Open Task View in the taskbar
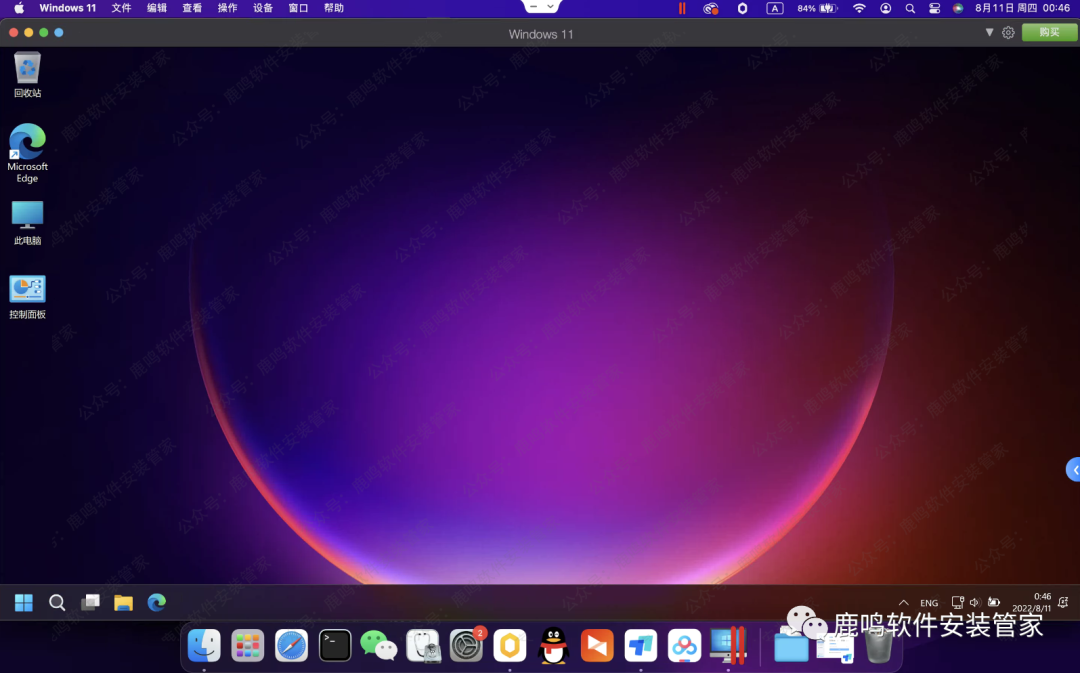This screenshot has width=1080, height=673. coord(90,602)
